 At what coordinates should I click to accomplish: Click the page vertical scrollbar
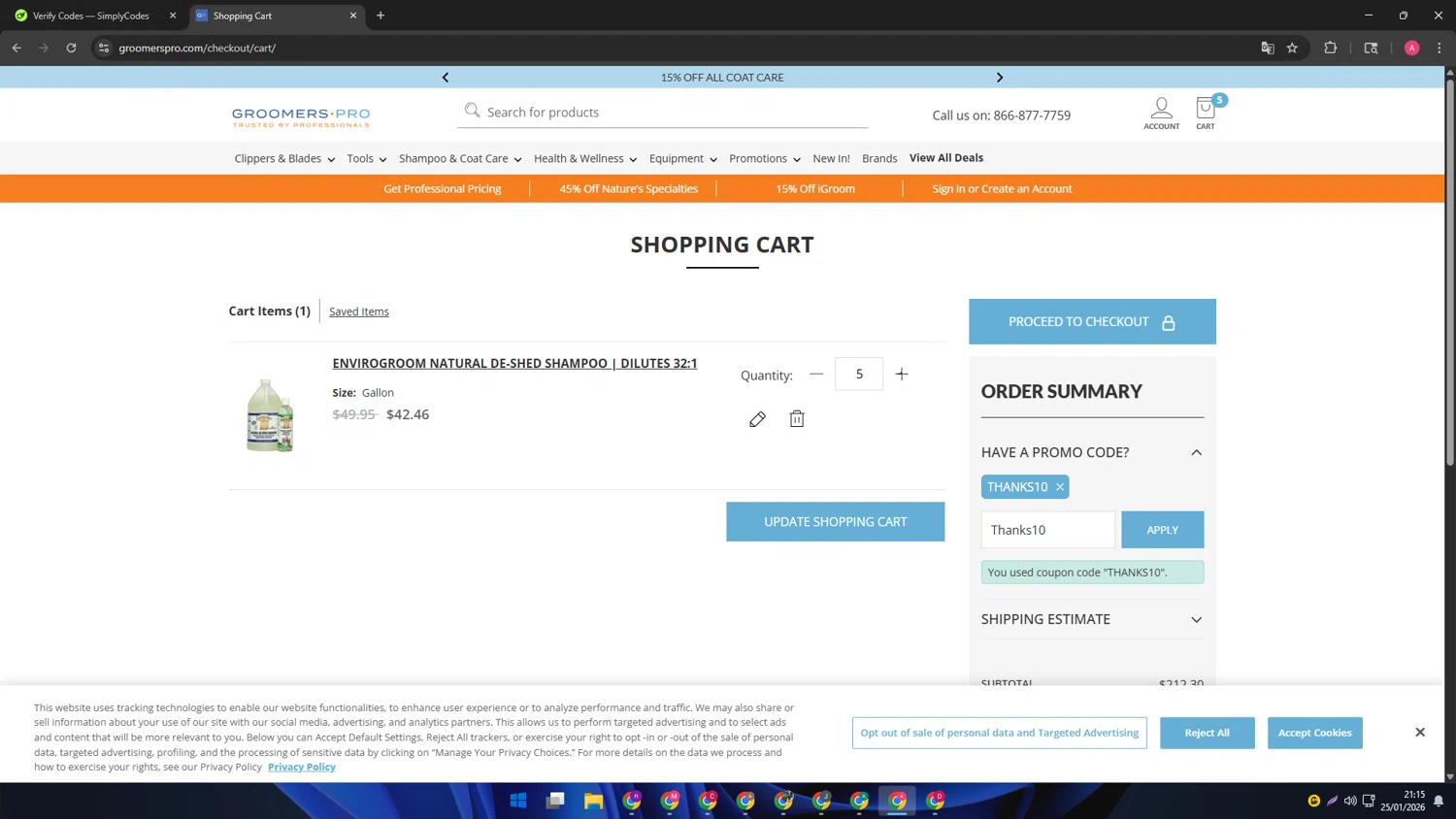pos(1450,272)
